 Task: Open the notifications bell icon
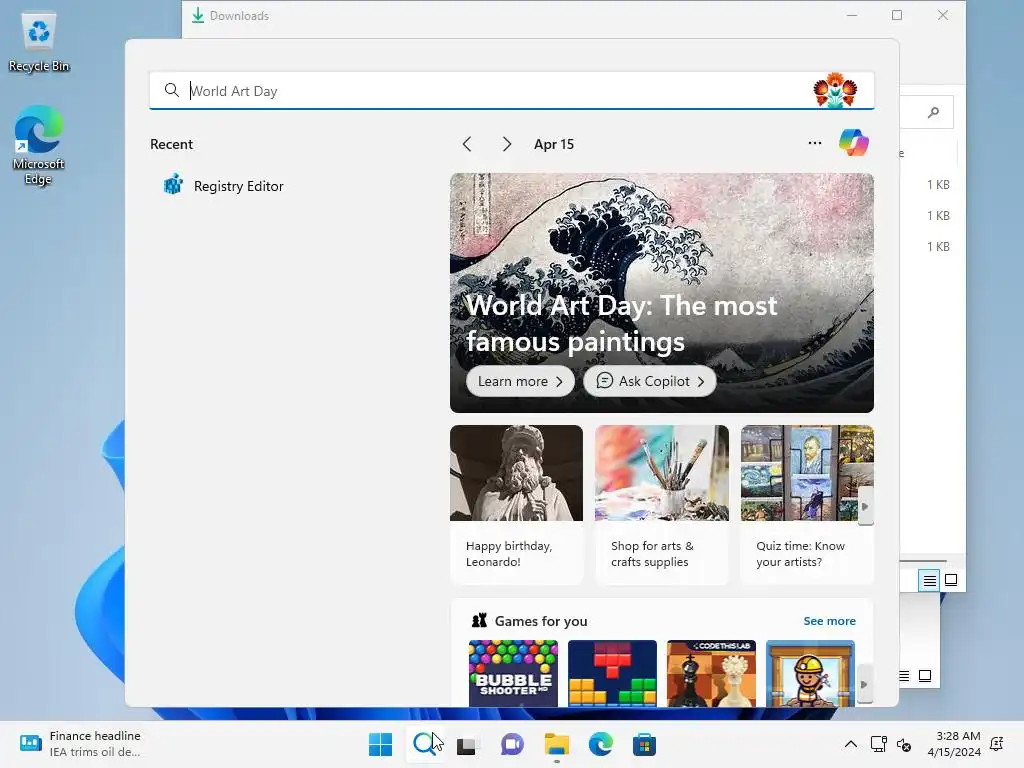click(997, 744)
